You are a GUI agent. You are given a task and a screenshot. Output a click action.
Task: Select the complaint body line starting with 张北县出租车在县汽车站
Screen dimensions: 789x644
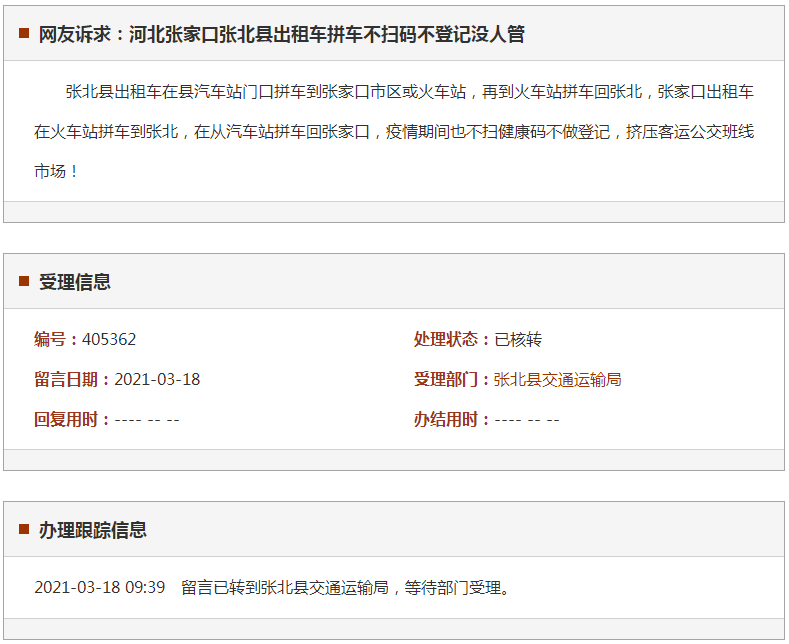point(410,92)
